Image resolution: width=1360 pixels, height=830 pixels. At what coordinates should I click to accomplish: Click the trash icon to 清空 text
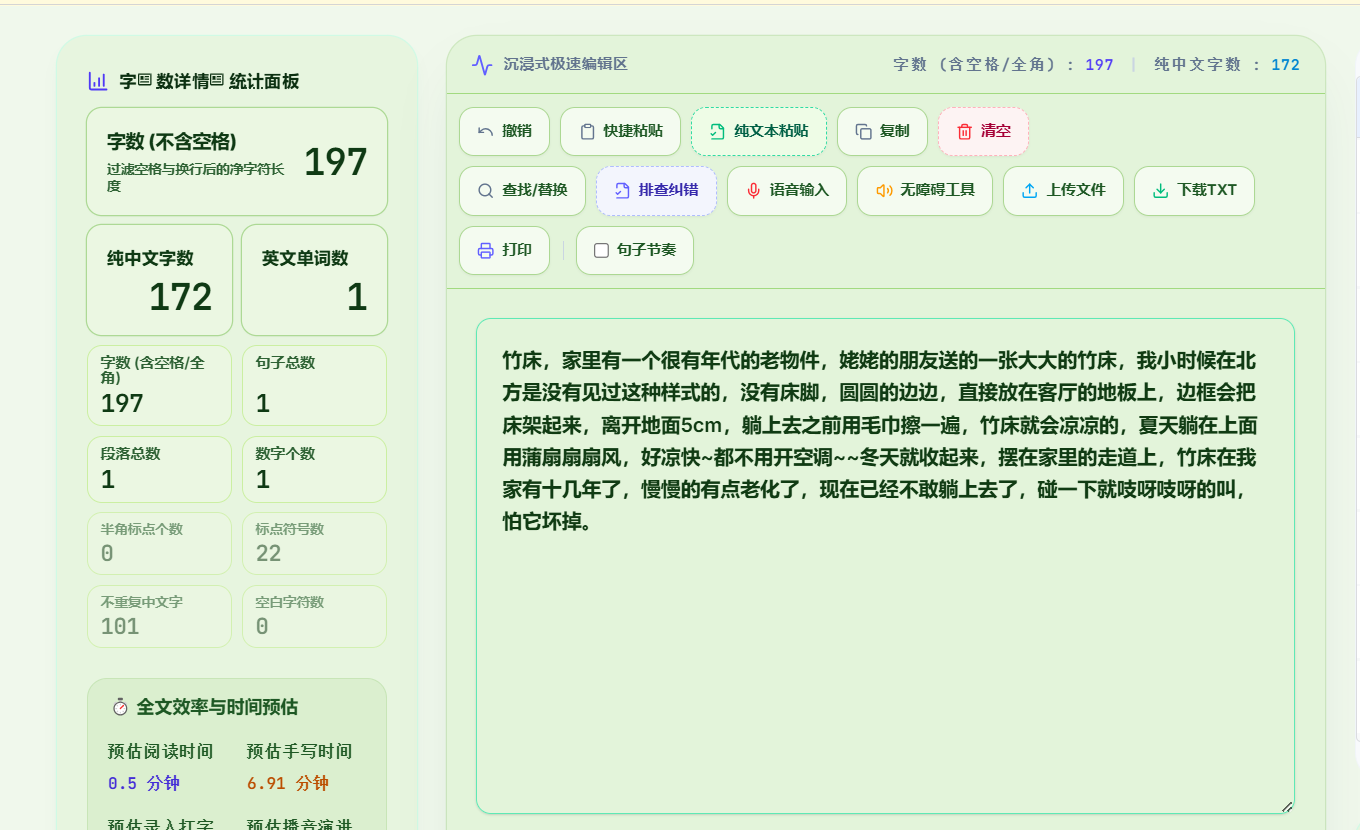[964, 131]
